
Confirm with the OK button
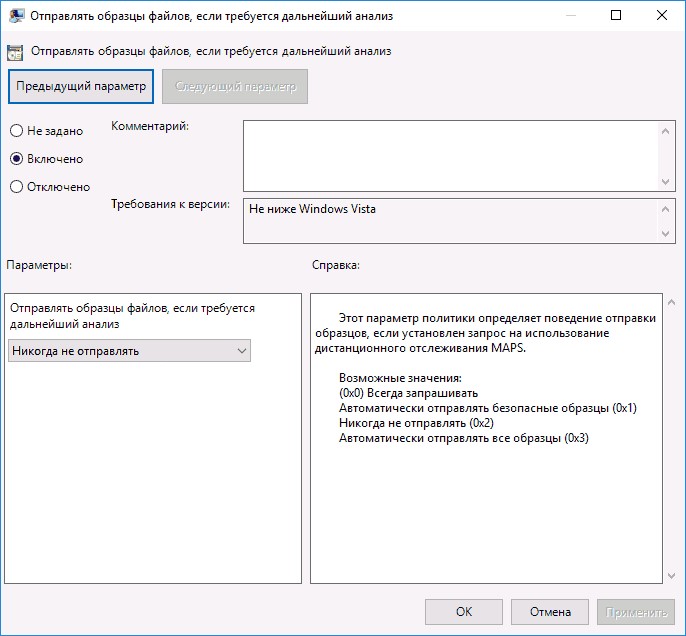tap(464, 612)
